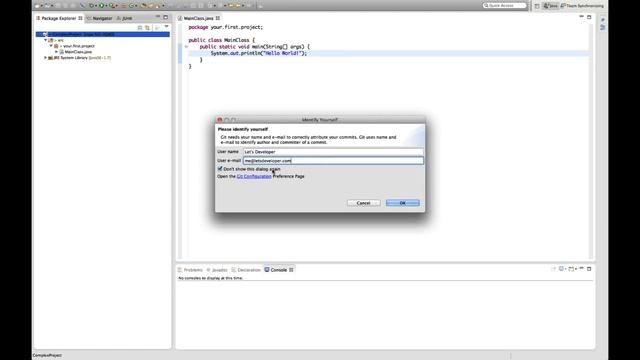Click the User e-mail input field
This screenshot has height=360, width=640.
click(x=333, y=161)
